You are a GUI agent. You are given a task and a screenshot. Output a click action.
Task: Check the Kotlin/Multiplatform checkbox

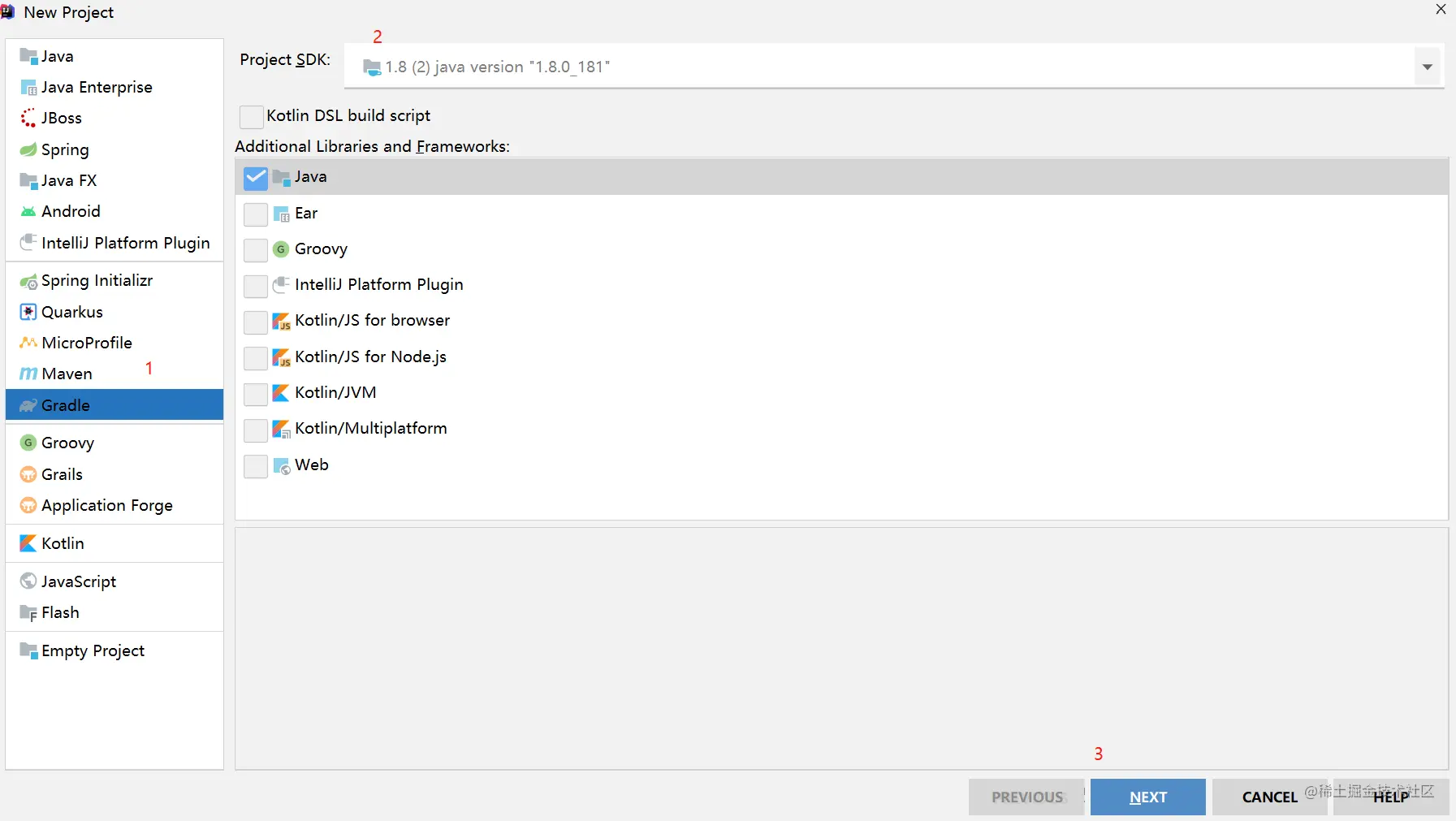(256, 429)
